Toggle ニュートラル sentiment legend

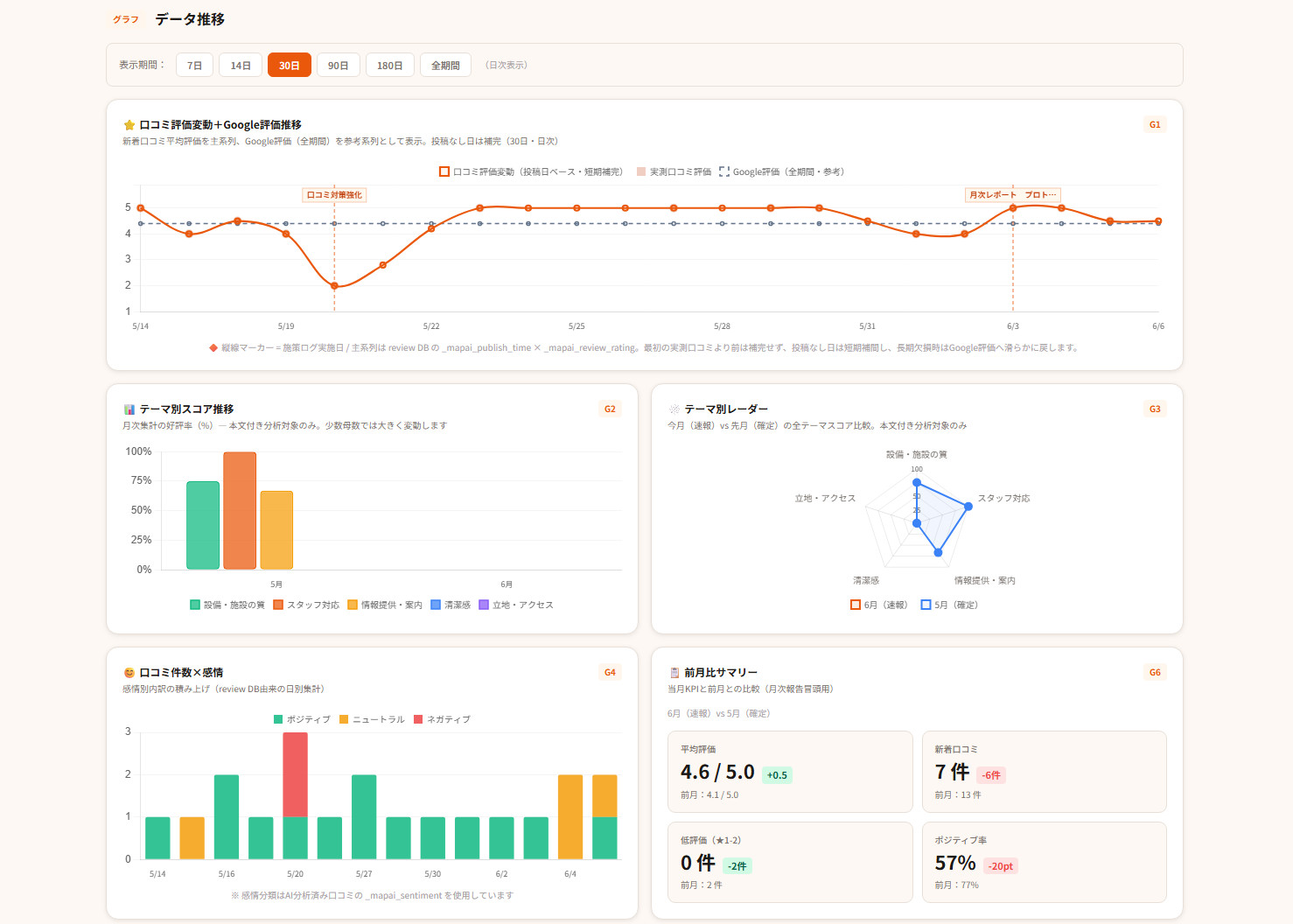click(x=372, y=720)
